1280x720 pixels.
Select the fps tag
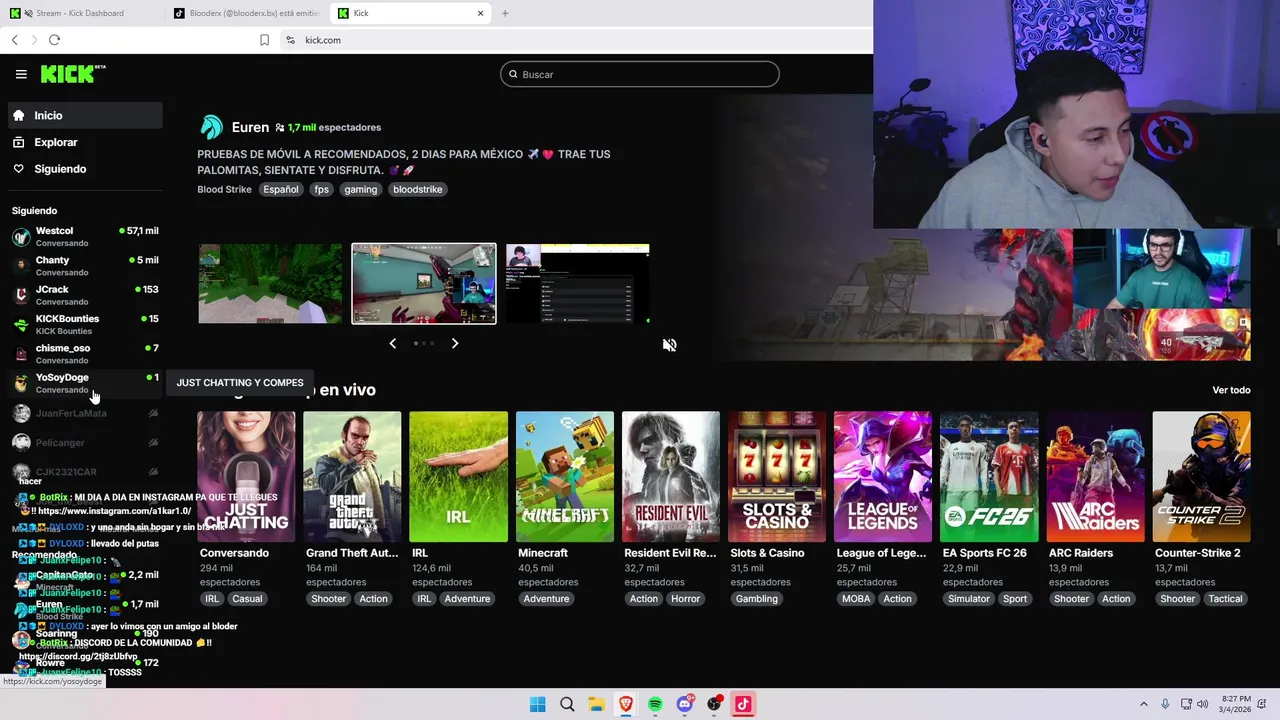tap(321, 189)
